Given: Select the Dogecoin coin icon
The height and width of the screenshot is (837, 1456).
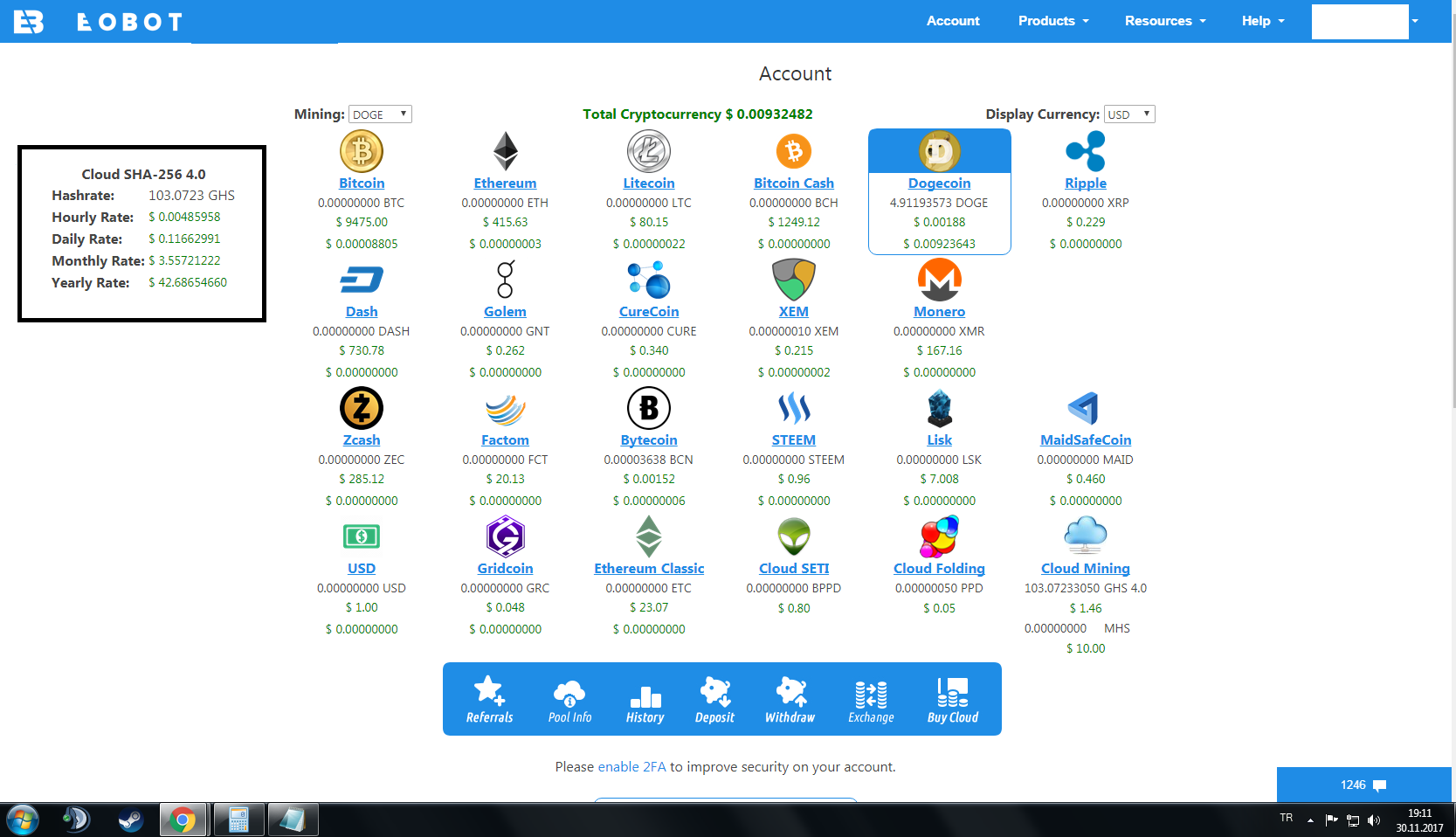Looking at the screenshot, I should coord(940,151).
